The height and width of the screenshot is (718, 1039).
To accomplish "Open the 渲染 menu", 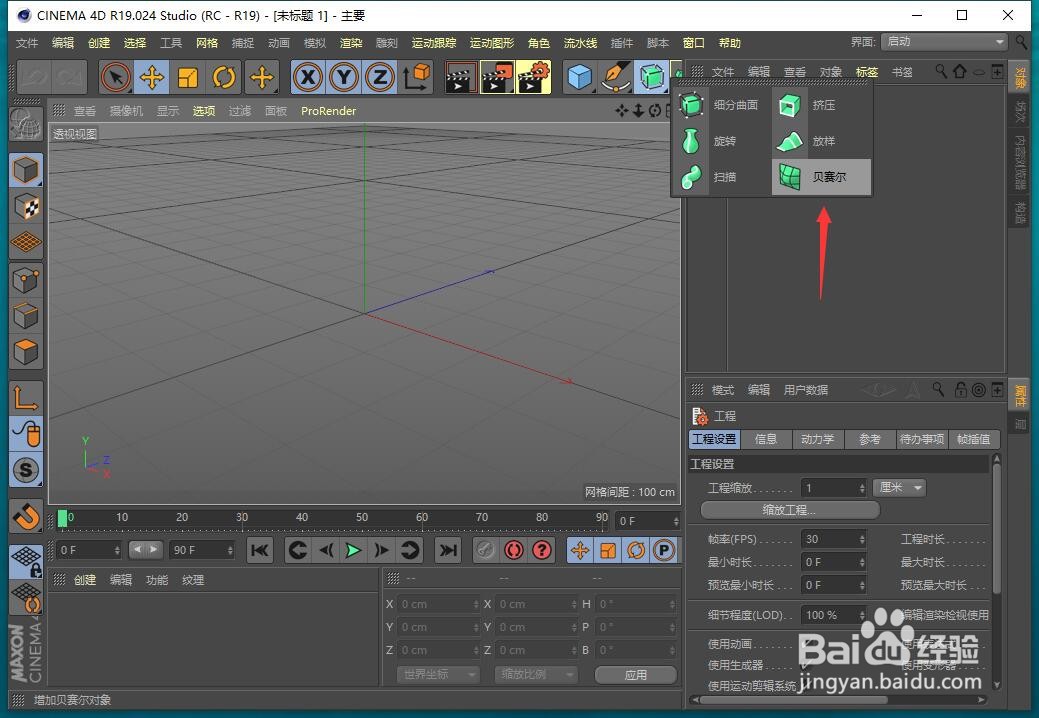I will pos(351,43).
